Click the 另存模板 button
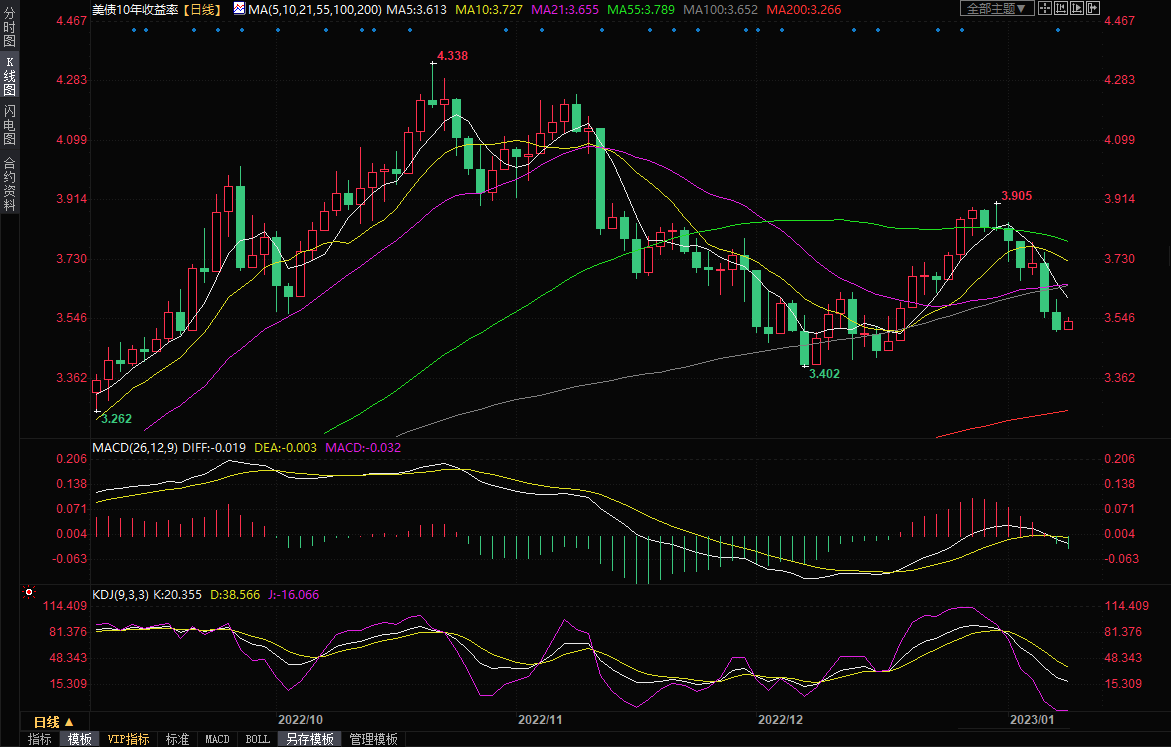1171x747 pixels. pos(309,739)
